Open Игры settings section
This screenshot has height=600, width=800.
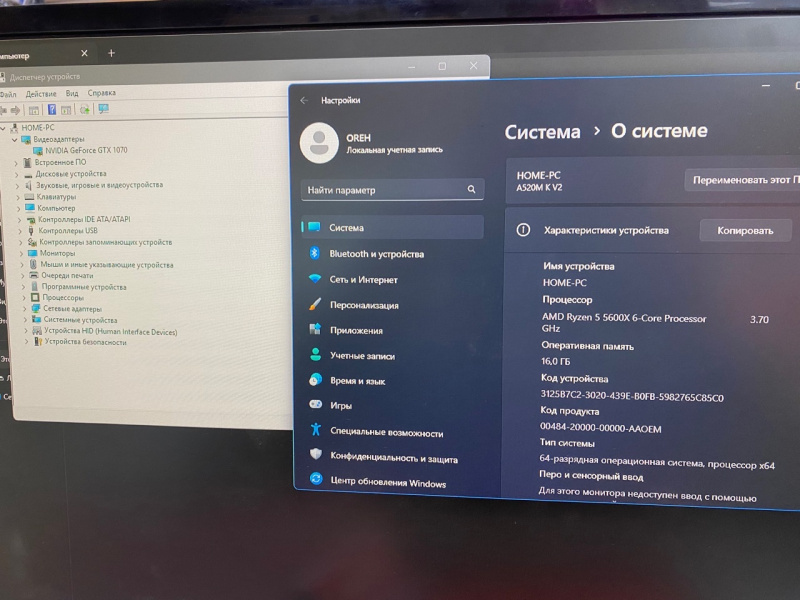(341, 406)
